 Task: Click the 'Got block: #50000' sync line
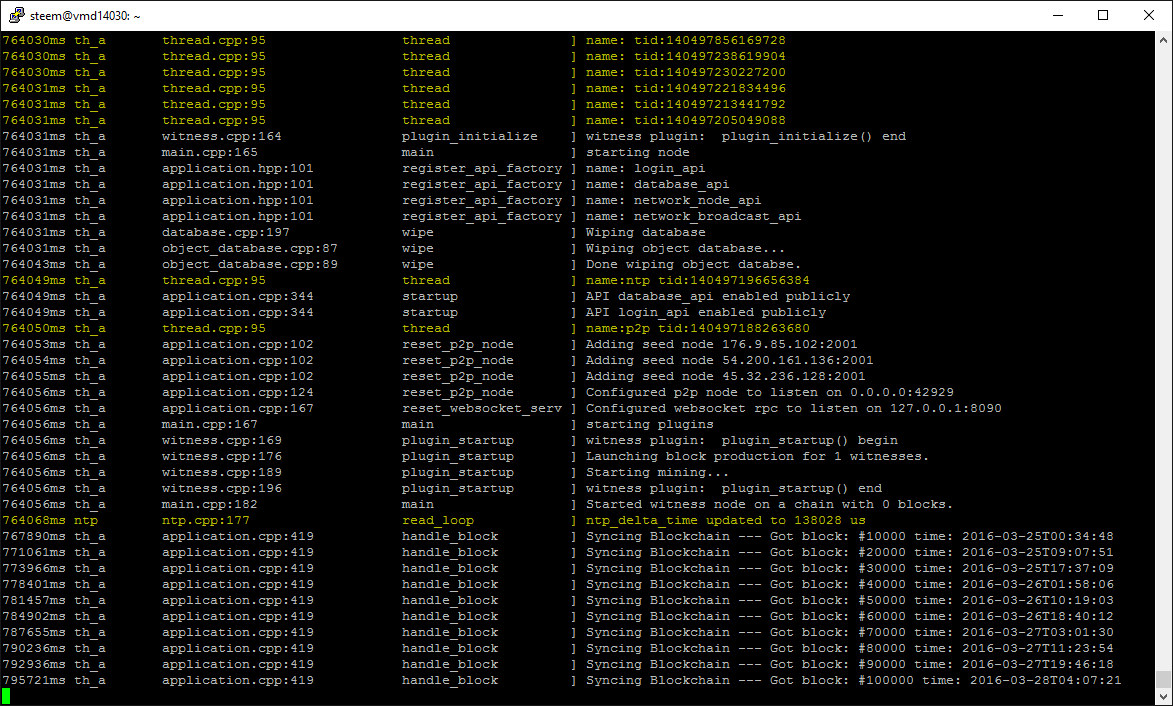pyautogui.click(x=850, y=601)
